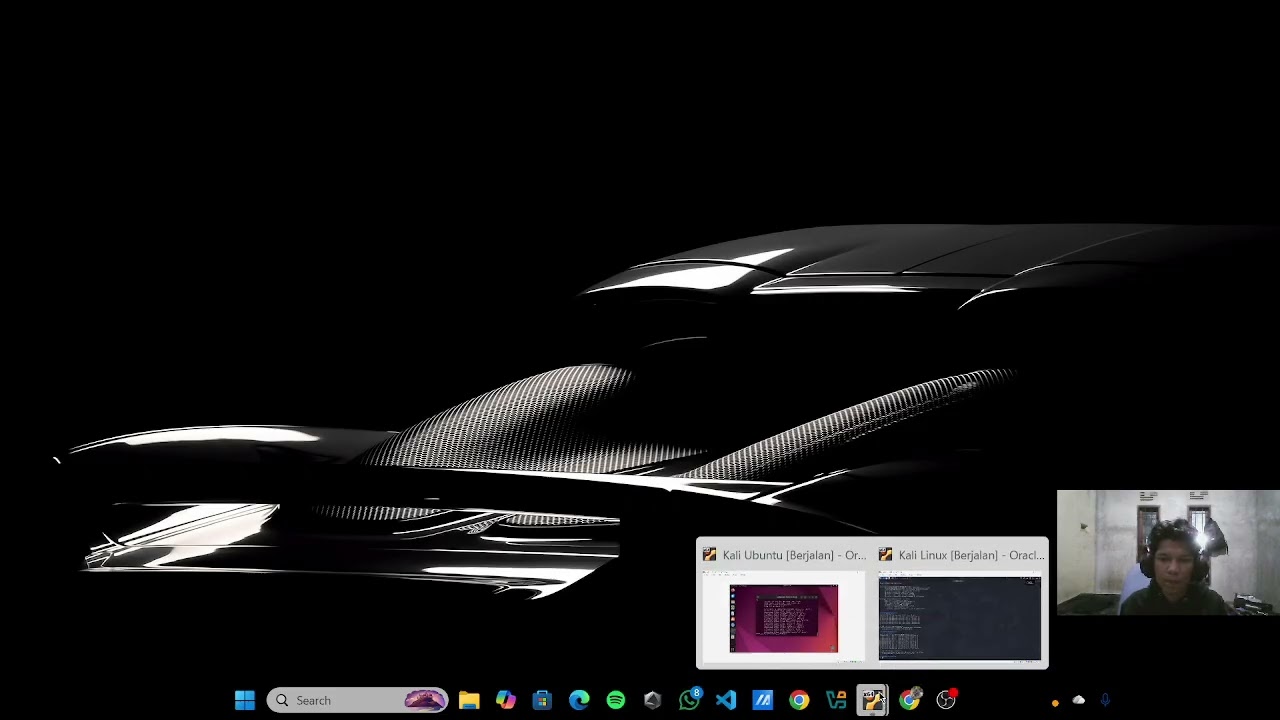Viewport: 1280px width, 720px height.
Task: Open the green VS-lock taskbar app
Action: click(x=836, y=700)
